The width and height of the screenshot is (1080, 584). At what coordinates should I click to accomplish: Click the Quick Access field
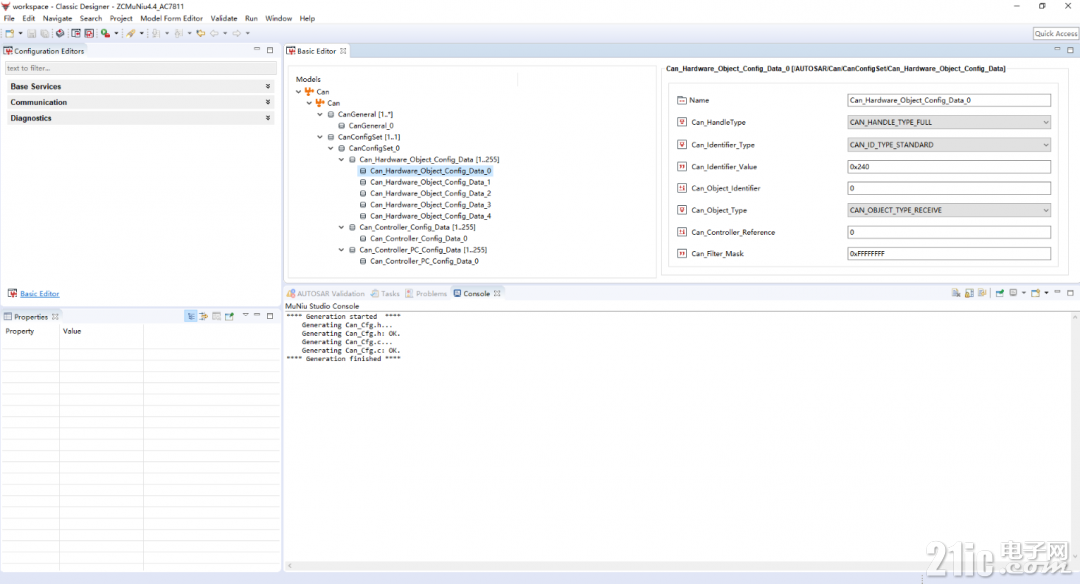click(x=1055, y=33)
